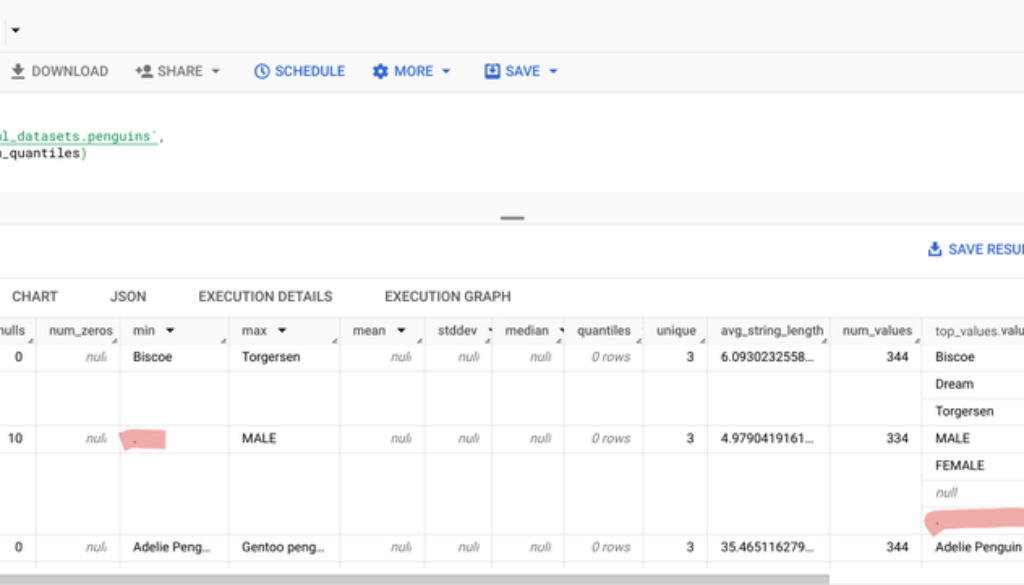Open the mean column sort menu

click(x=401, y=330)
